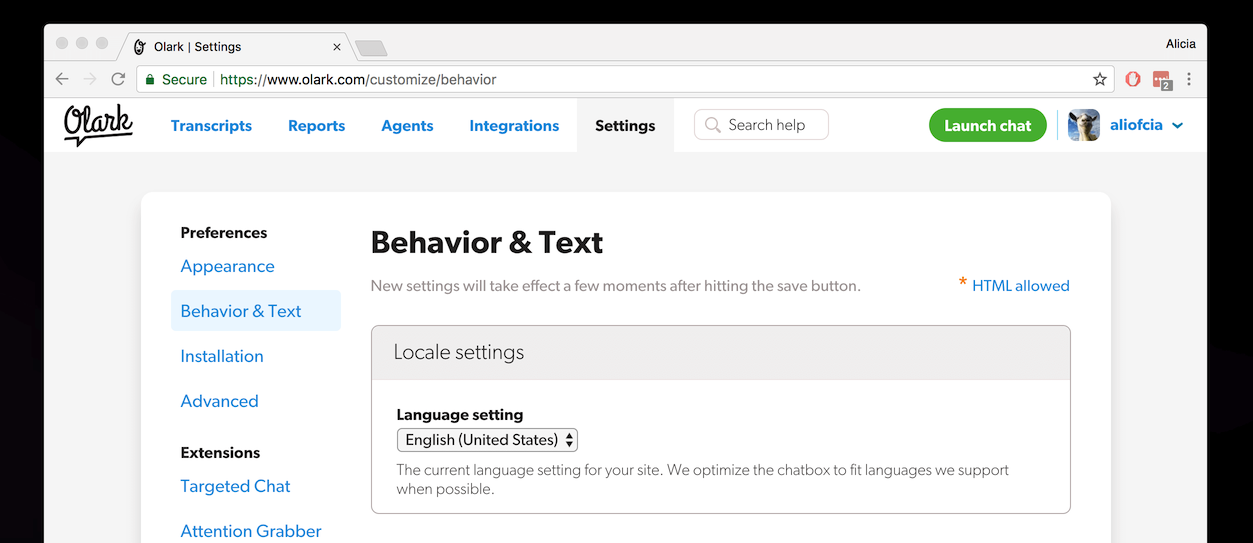Image resolution: width=1253 pixels, height=543 pixels.
Task: Bookmark page with star icon
Action: tap(1100, 79)
